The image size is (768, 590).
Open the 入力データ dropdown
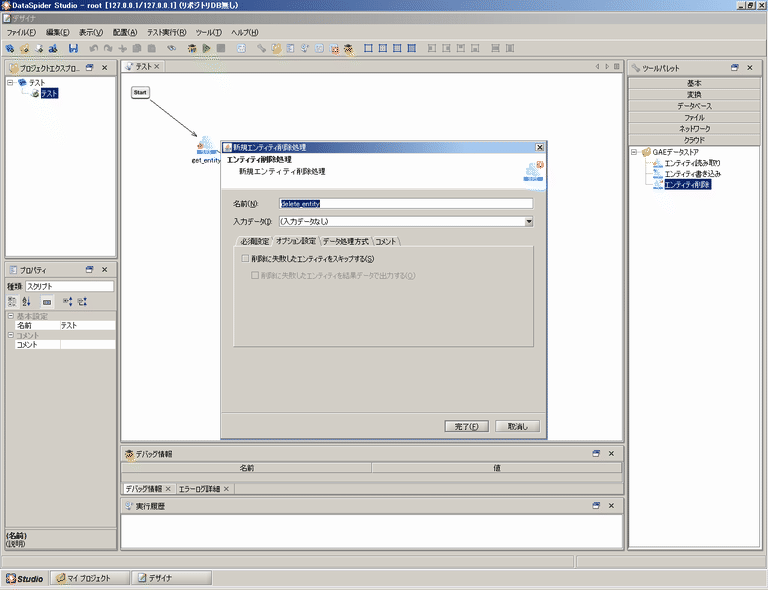coord(528,221)
